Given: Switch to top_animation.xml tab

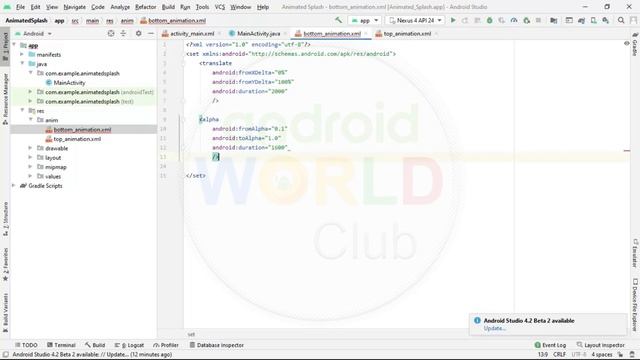Looking at the screenshot, I should point(407,33).
